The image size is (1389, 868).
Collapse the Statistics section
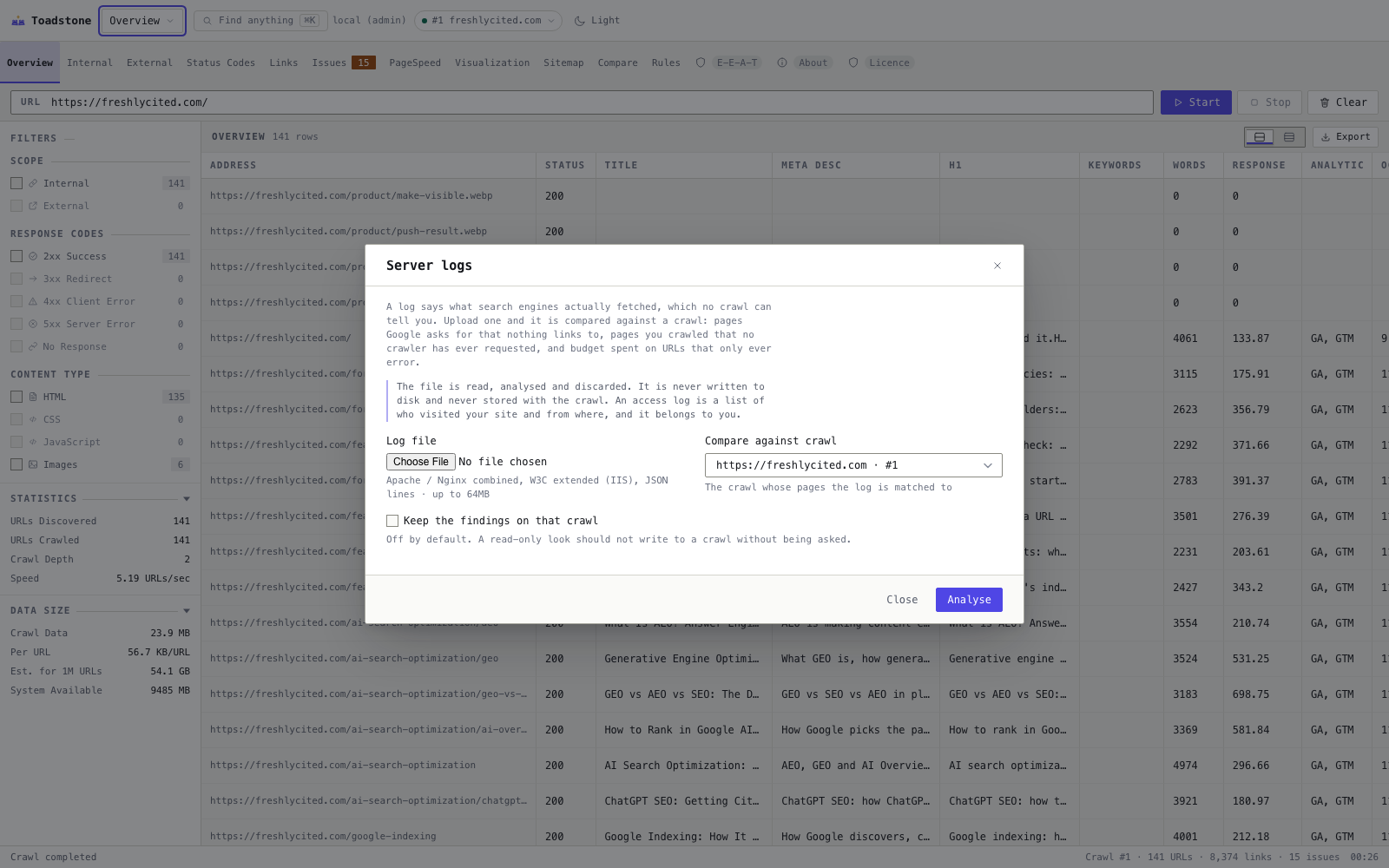click(187, 499)
